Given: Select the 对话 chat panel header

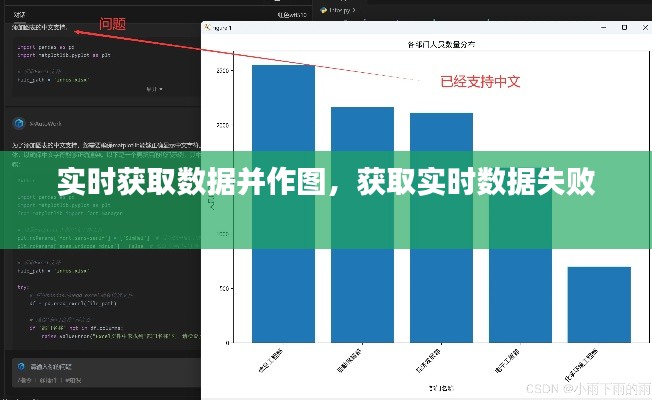Looking at the screenshot, I should [x=19, y=14].
